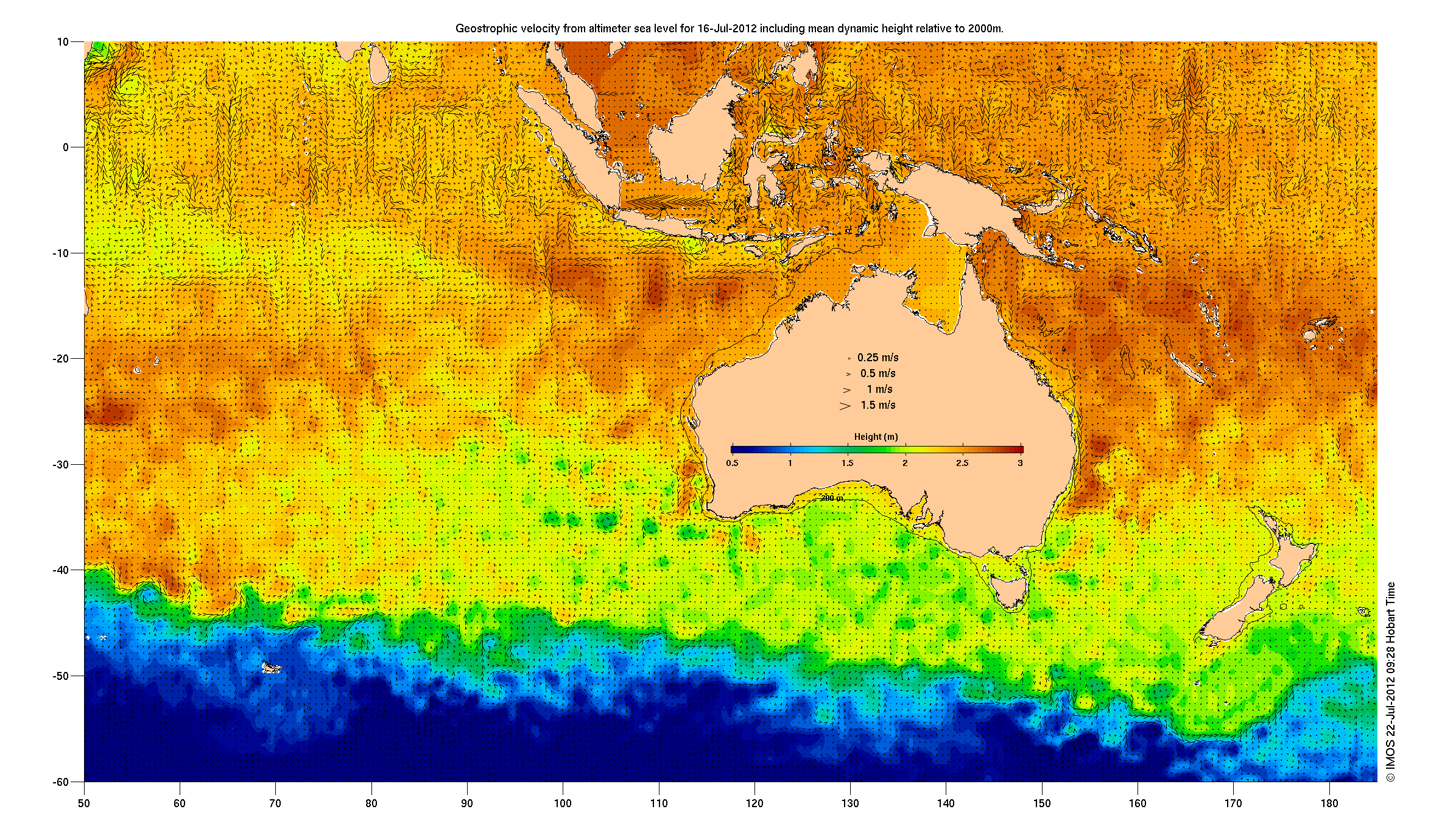This screenshot has height=823, width=1456.
Task: Click the '200 m' contour label
Action: (832, 498)
